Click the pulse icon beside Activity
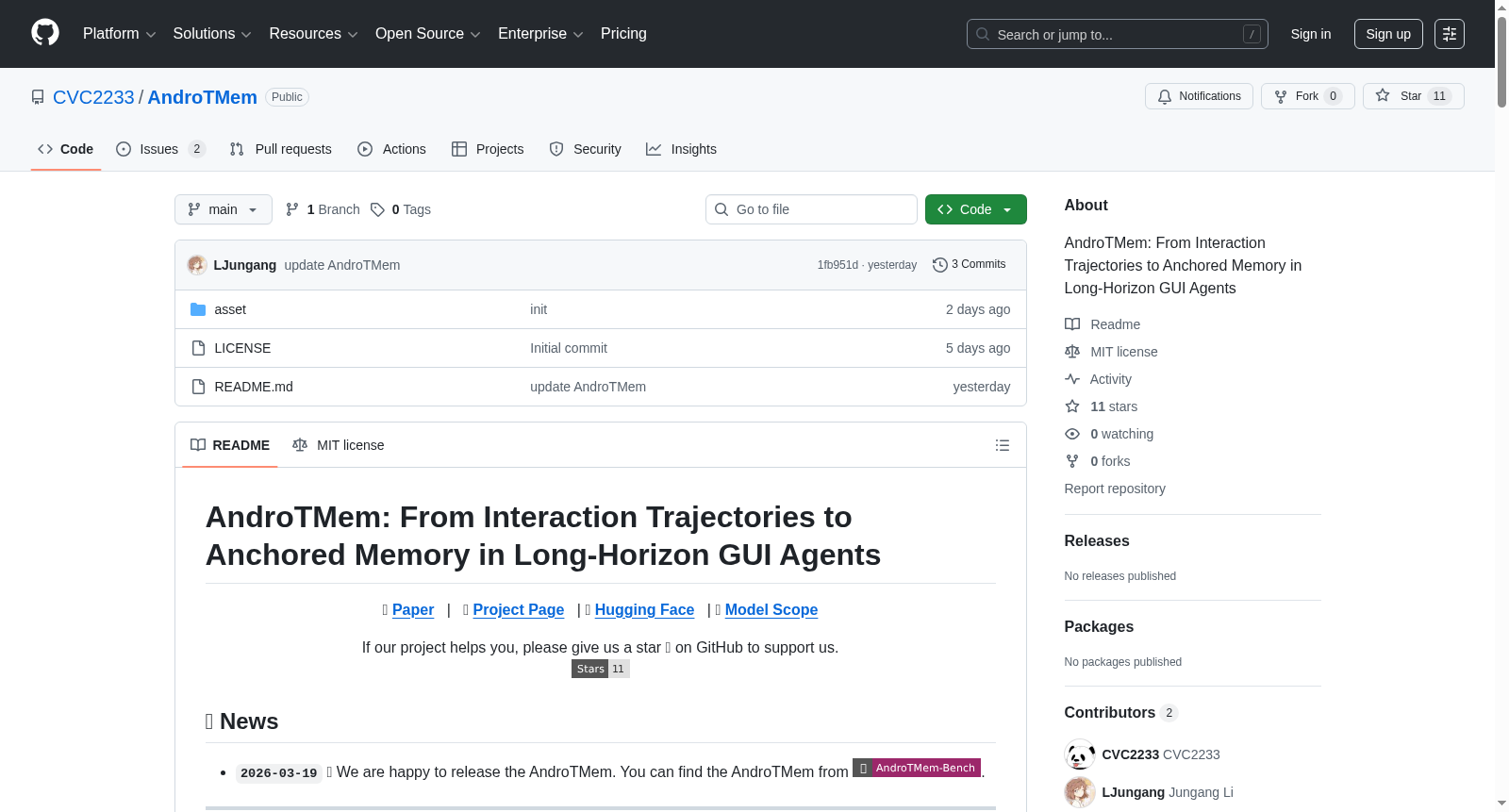This screenshot has height=812, width=1509. (x=1072, y=379)
